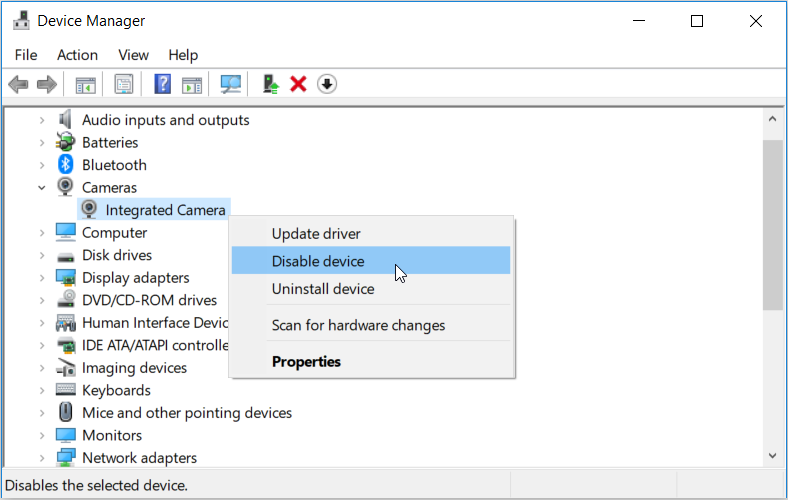The image size is (788, 500).
Task: Toggle the action pane toolbar icon
Action: click(x=192, y=84)
